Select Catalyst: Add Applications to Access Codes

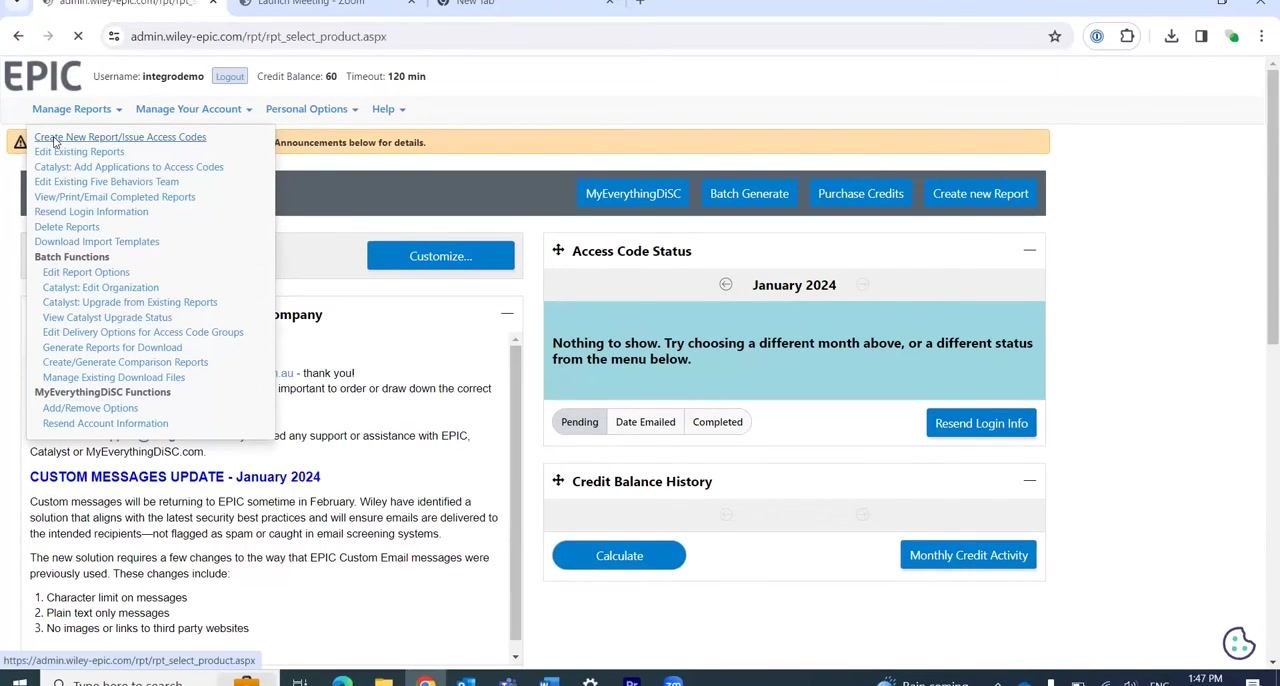(x=129, y=167)
